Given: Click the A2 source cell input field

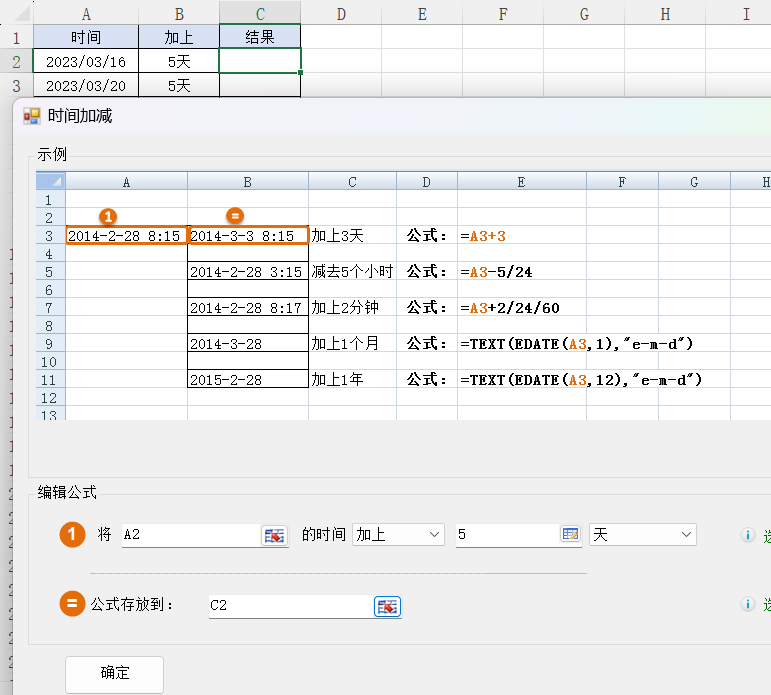Looking at the screenshot, I should [x=189, y=535].
